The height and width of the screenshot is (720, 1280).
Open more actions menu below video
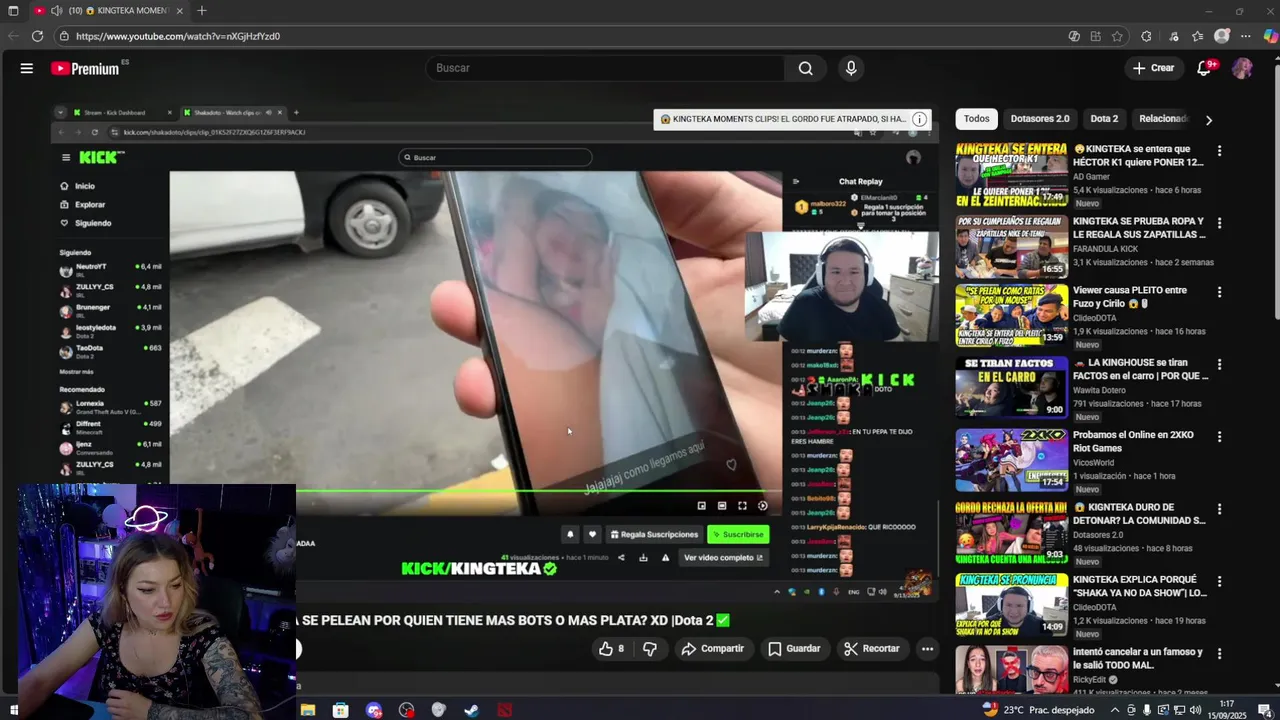pyautogui.click(x=927, y=649)
